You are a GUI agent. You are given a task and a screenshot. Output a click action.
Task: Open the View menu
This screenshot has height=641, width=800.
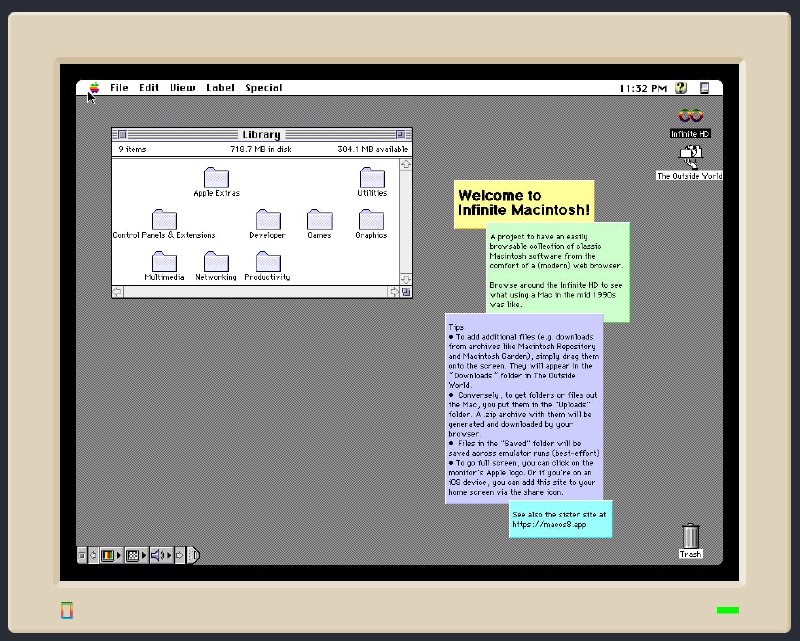(x=183, y=88)
